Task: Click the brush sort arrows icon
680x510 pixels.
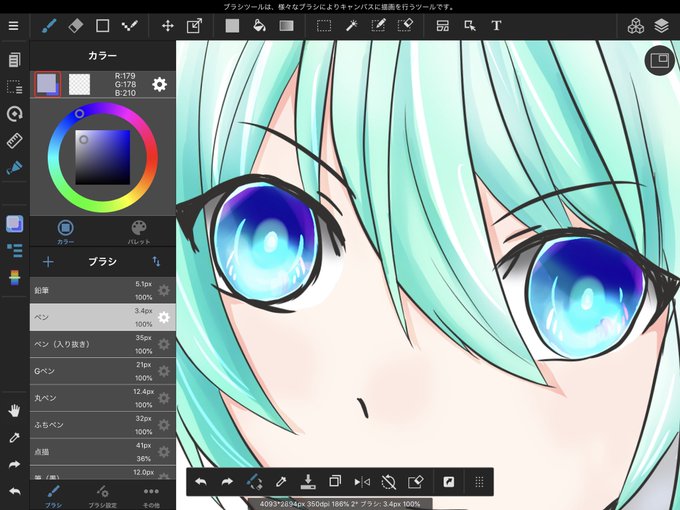Action: pyautogui.click(x=156, y=262)
